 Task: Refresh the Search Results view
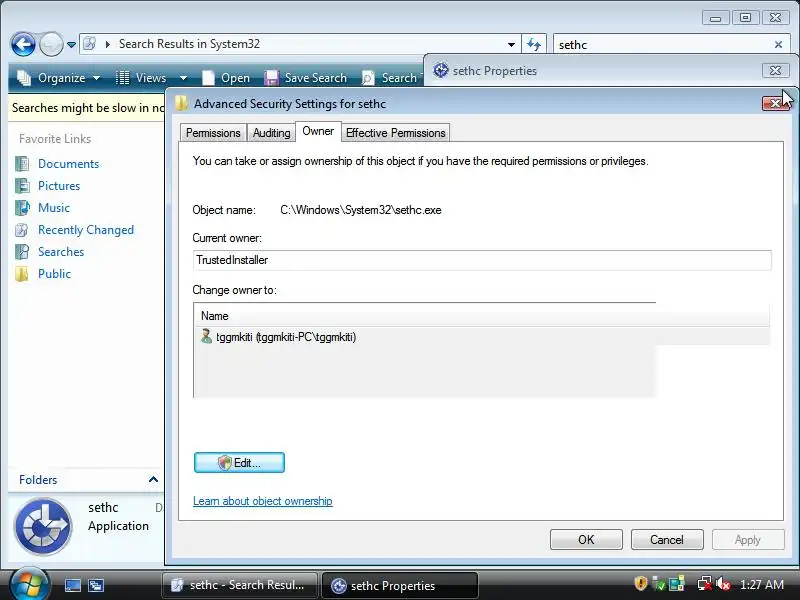click(534, 44)
